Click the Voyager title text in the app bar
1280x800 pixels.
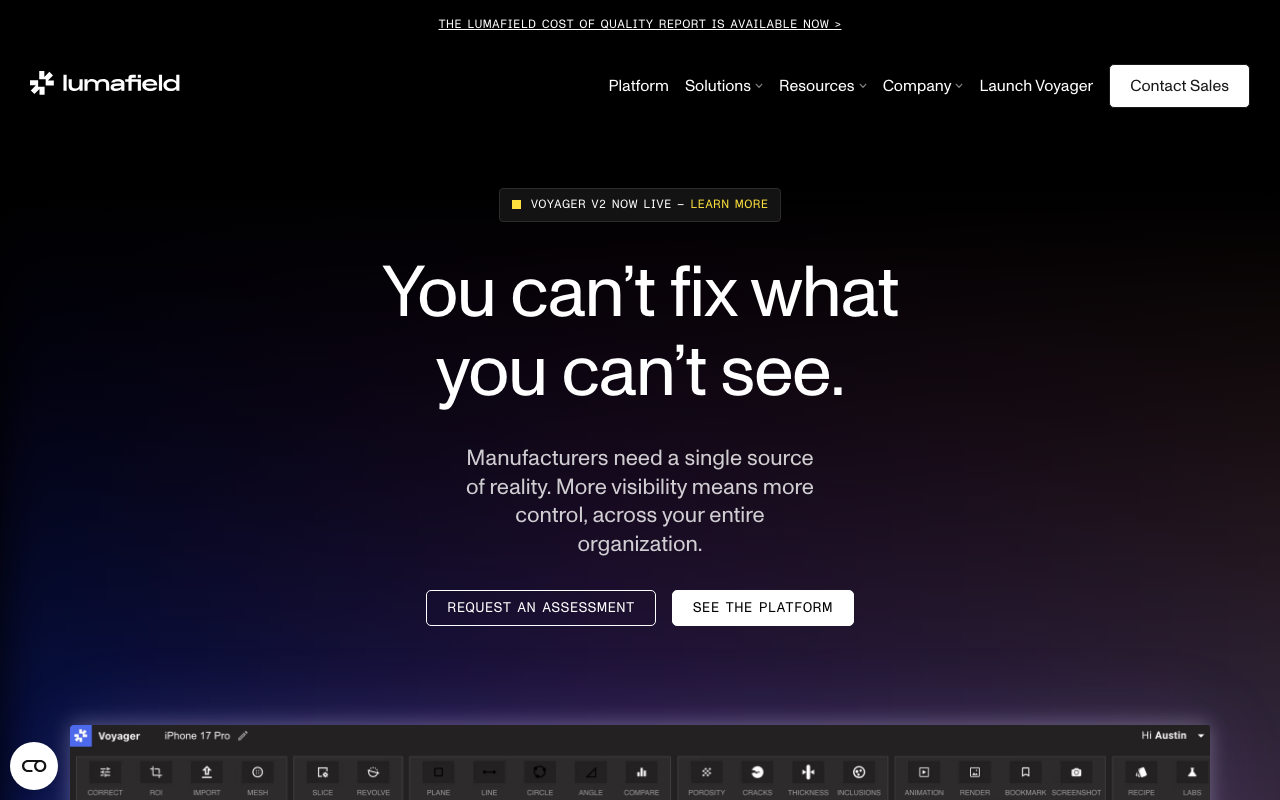tap(119, 736)
